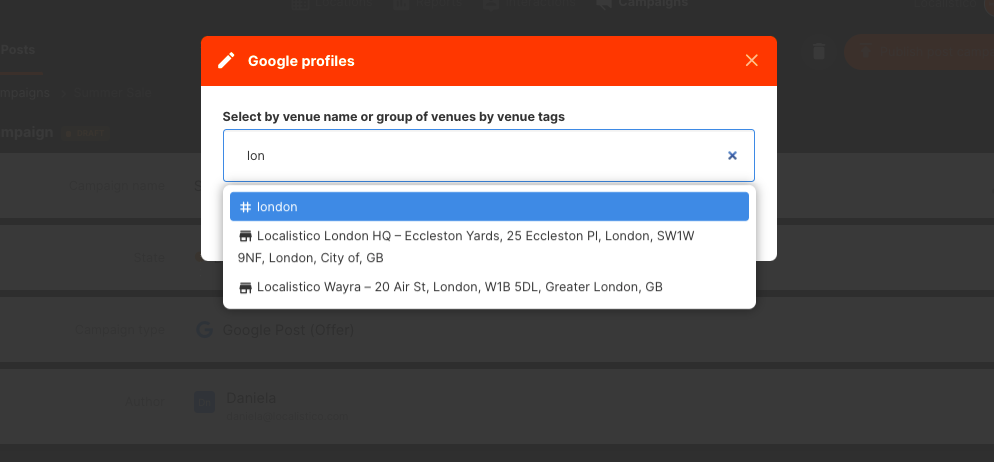
Task: Click the Summer Sale breadcrumb
Action: 112,93
